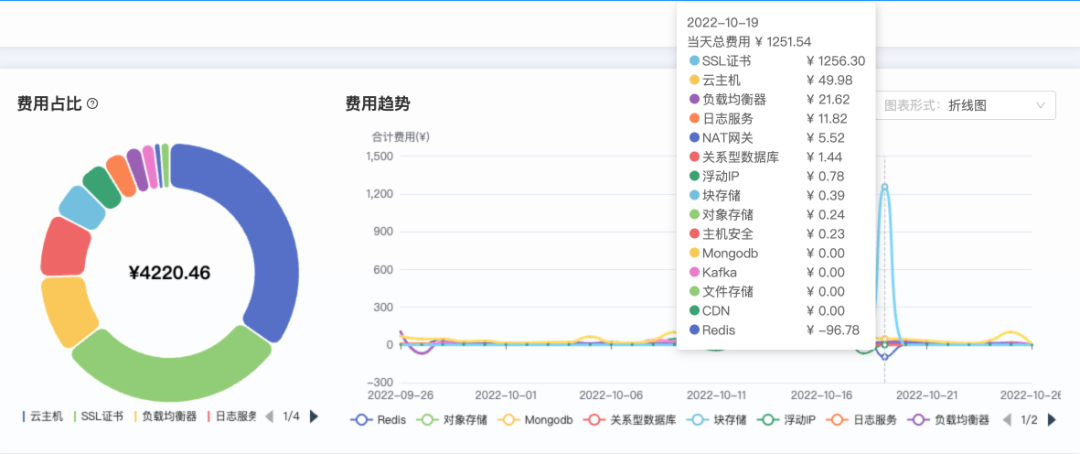
Task: Click the 对象存储 ¥ 0.24 tooltip row
Action: pyautogui.click(x=777, y=214)
